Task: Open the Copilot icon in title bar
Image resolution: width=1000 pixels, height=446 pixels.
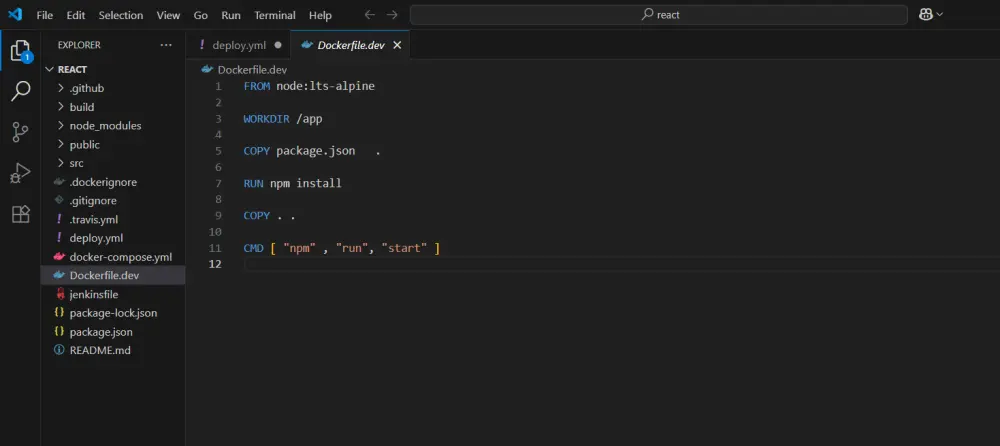Action: click(925, 15)
